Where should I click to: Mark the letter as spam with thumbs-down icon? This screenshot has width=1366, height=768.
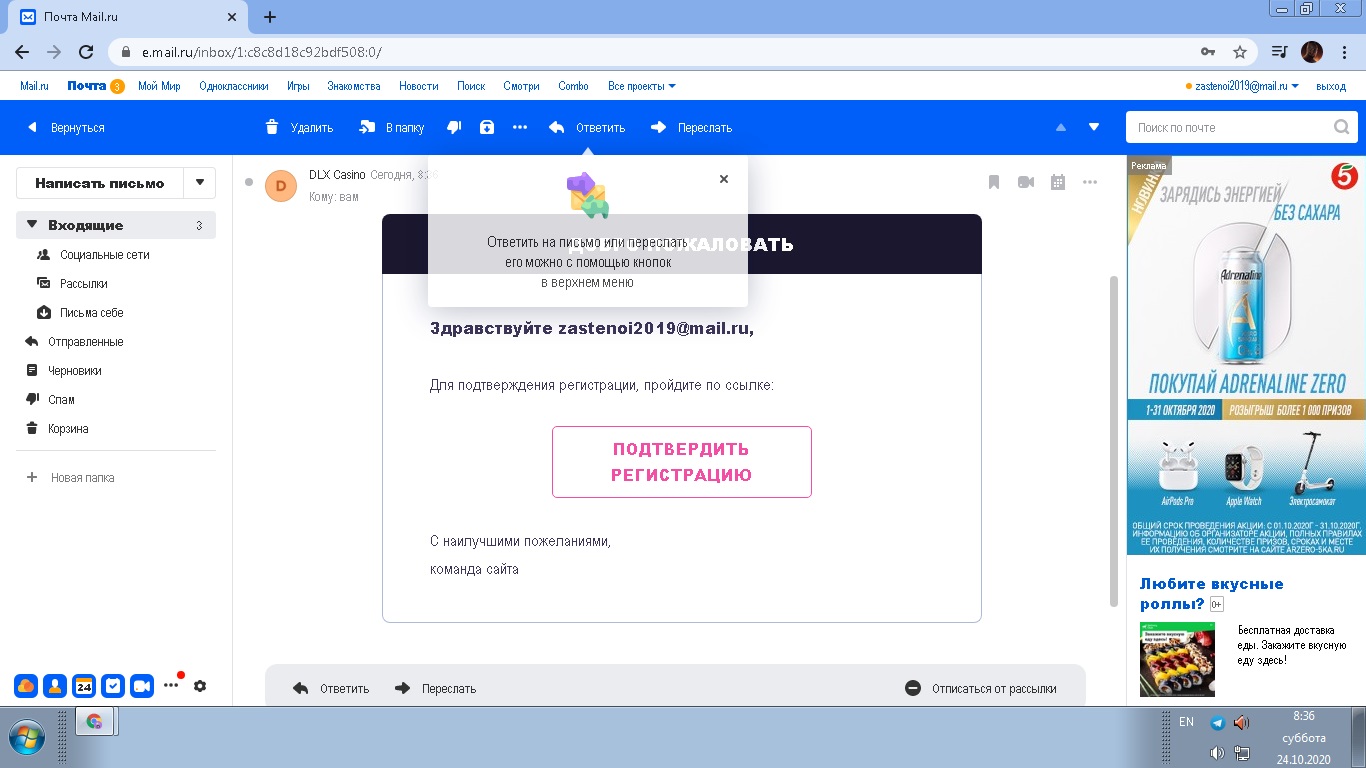click(x=454, y=127)
